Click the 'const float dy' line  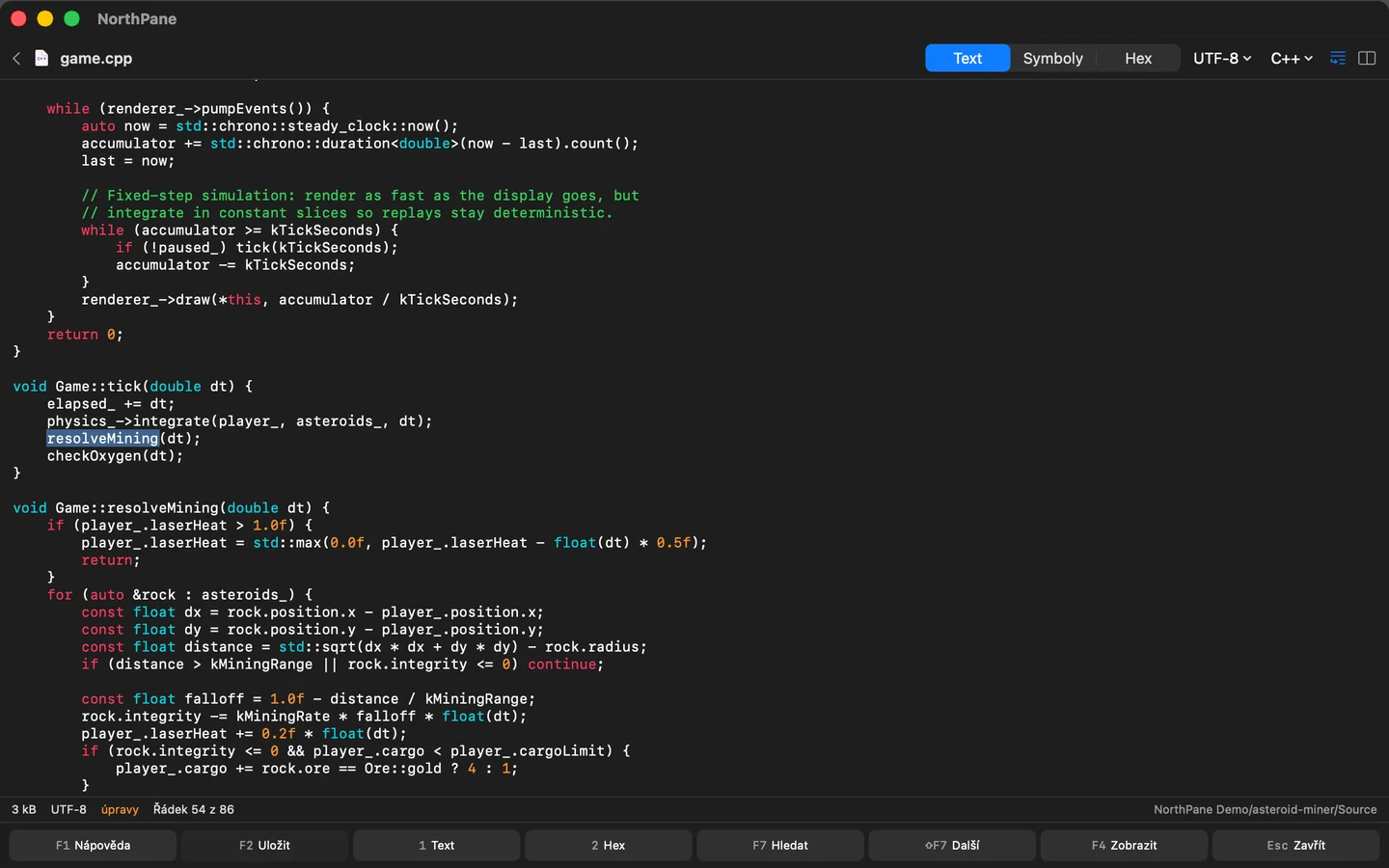tap(313, 629)
